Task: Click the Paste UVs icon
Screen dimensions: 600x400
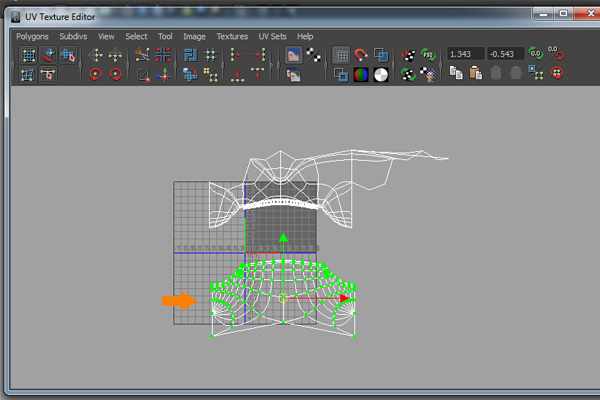Action: 476,73
